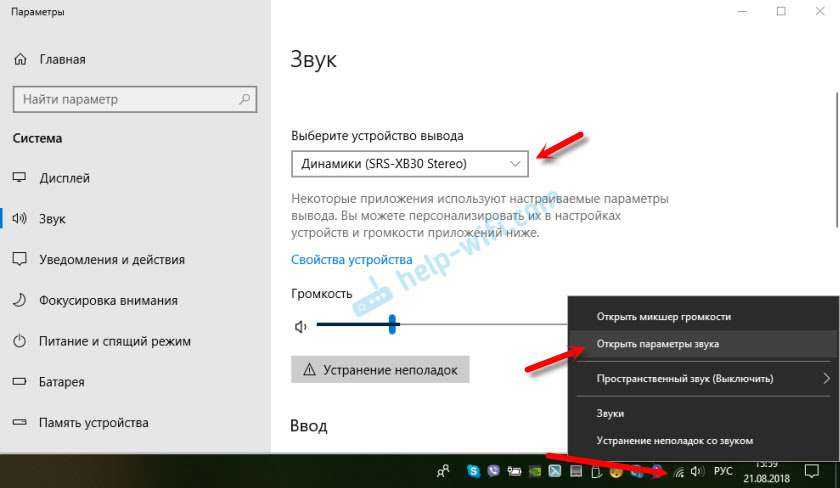Click the Skype icon in system tray
Screen dimensions: 840x488
click(473, 471)
